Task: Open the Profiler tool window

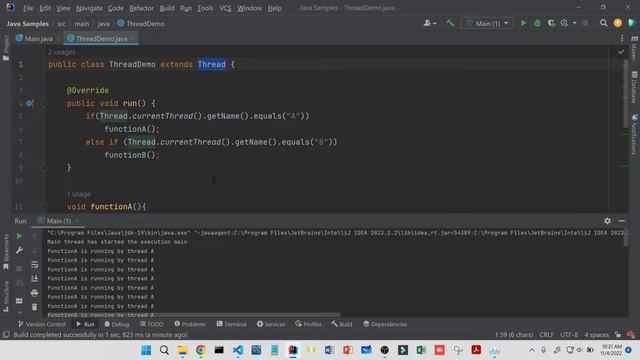Action: click(308, 324)
